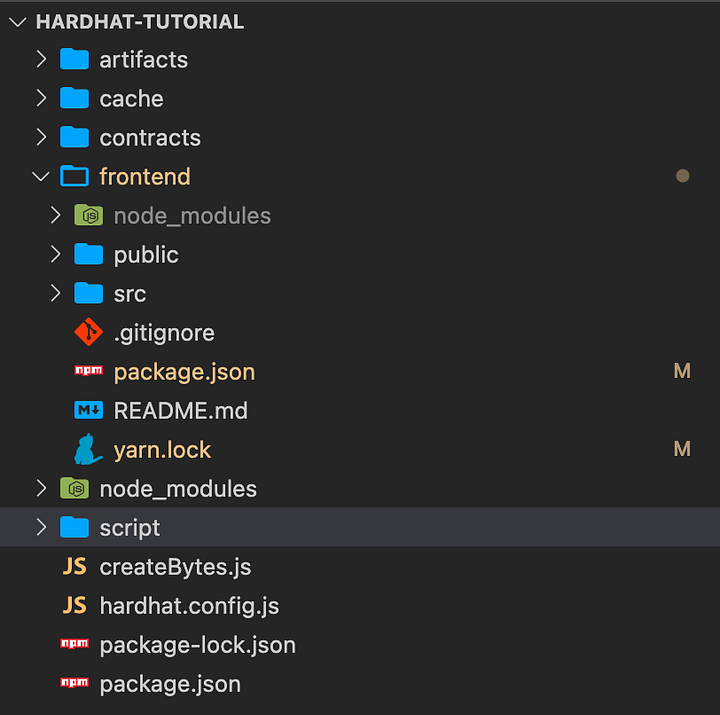Expand the artifacts folder chevron
Viewport: 720px width, 715px height.
pos(41,60)
